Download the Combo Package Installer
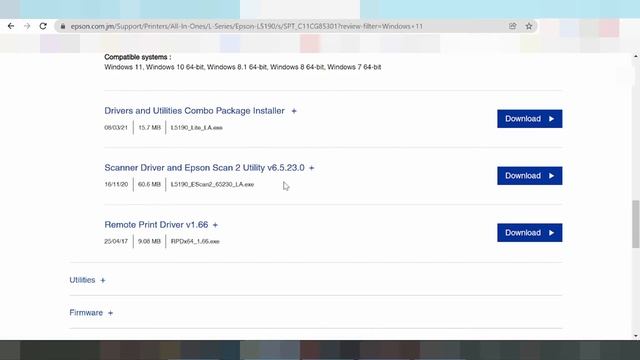This screenshot has width=640, height=360. [x=529, y=119]
